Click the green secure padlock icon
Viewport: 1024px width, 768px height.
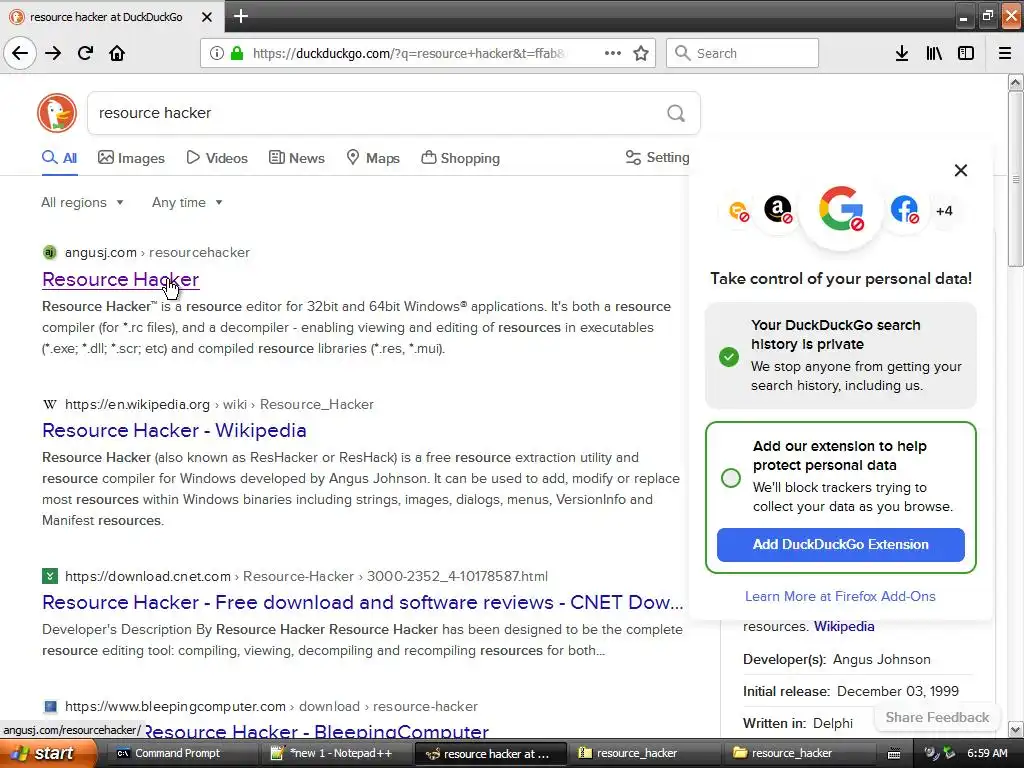(x=237, y=53)
